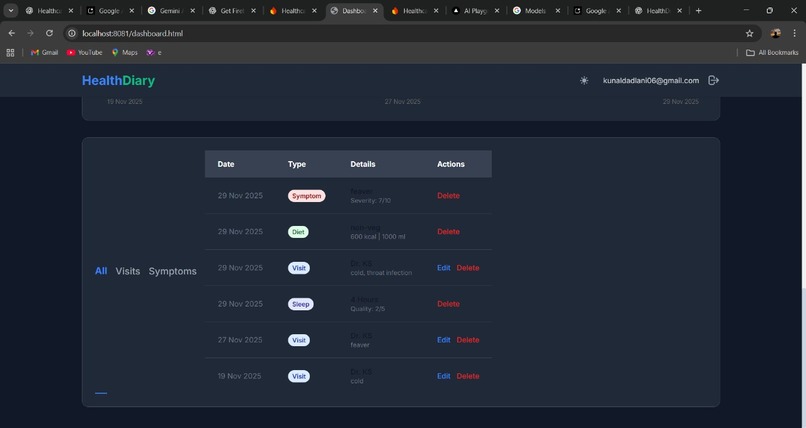Click the Symptom type badge

[306, 196]
